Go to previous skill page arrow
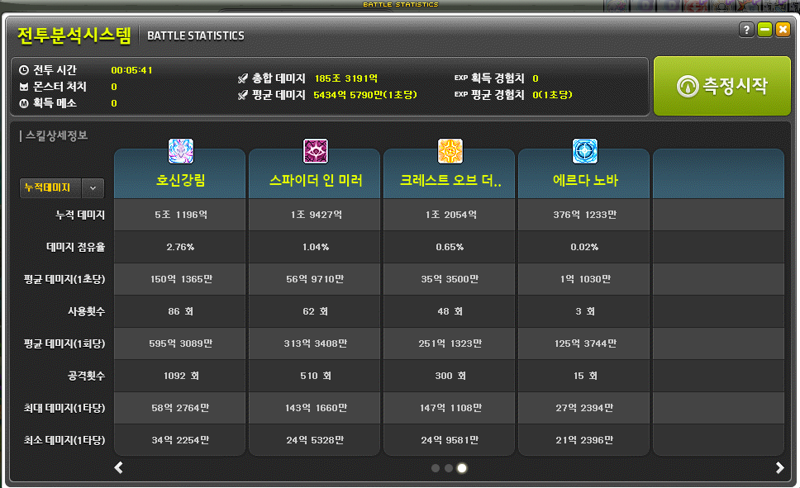Screen dimensions: 800x488 pyautogui.click(x=118, y=468)
